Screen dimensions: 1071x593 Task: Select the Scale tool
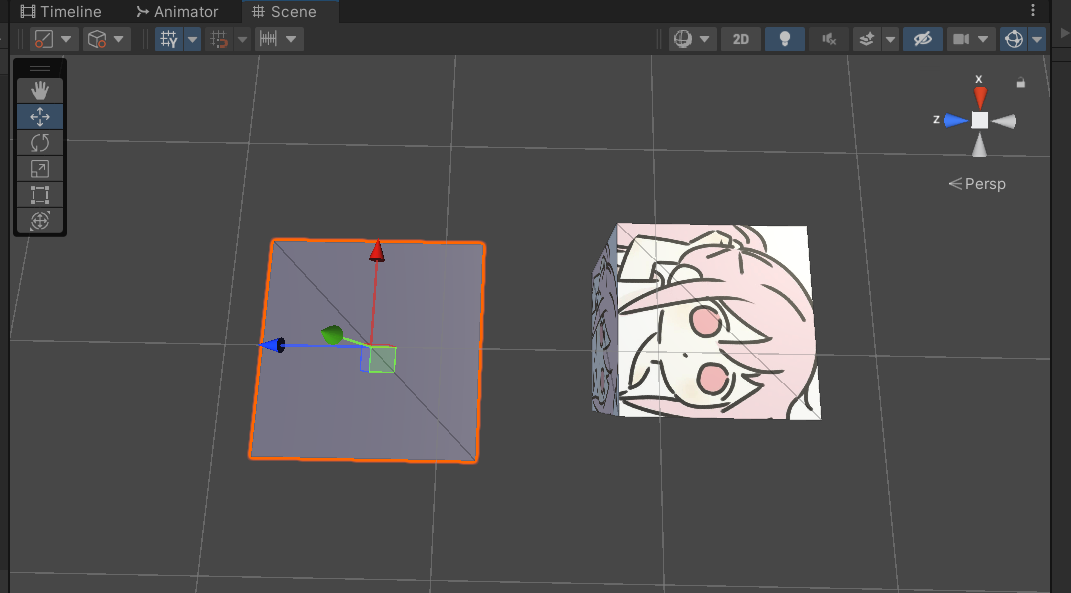click(40, 169)
